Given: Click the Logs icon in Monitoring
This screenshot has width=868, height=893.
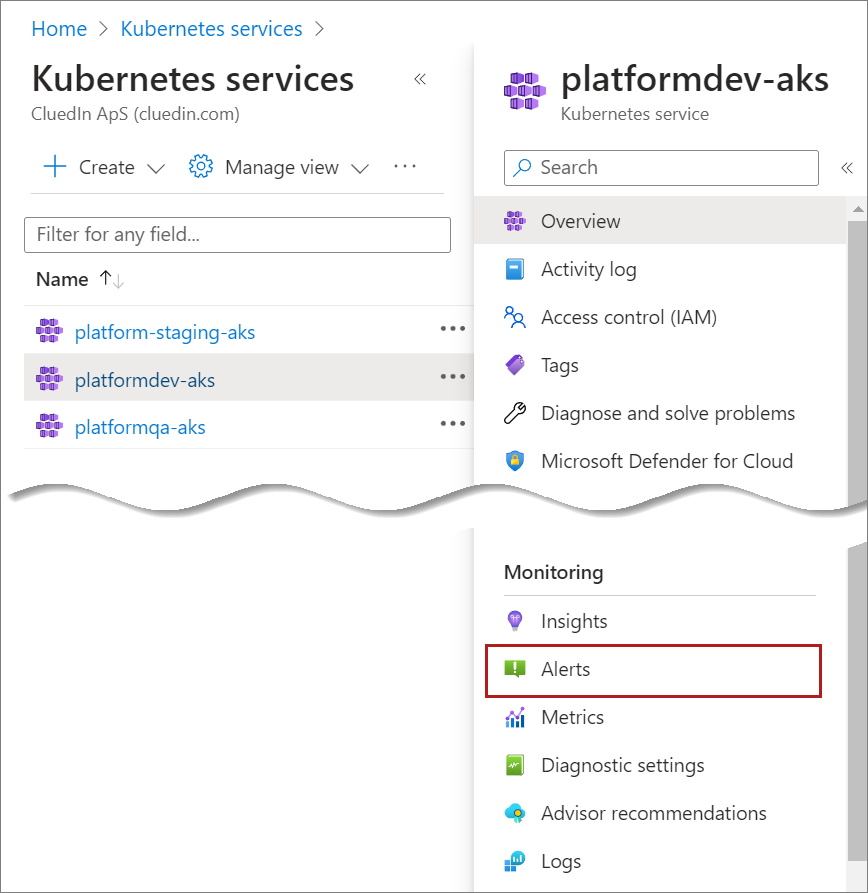Looking at the screenshot, I should click(515, 862).
